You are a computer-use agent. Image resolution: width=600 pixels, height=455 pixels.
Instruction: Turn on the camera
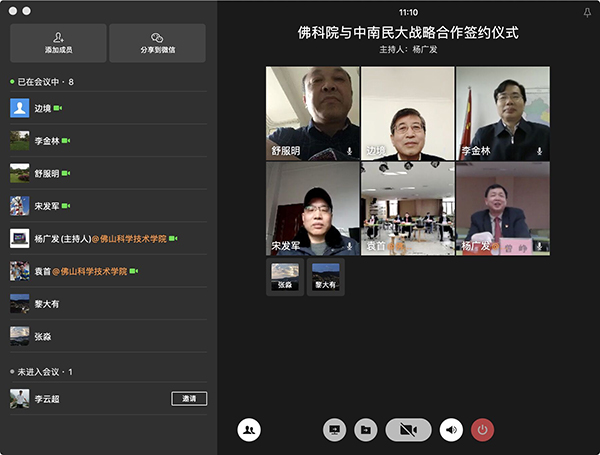tap(408, 430)
